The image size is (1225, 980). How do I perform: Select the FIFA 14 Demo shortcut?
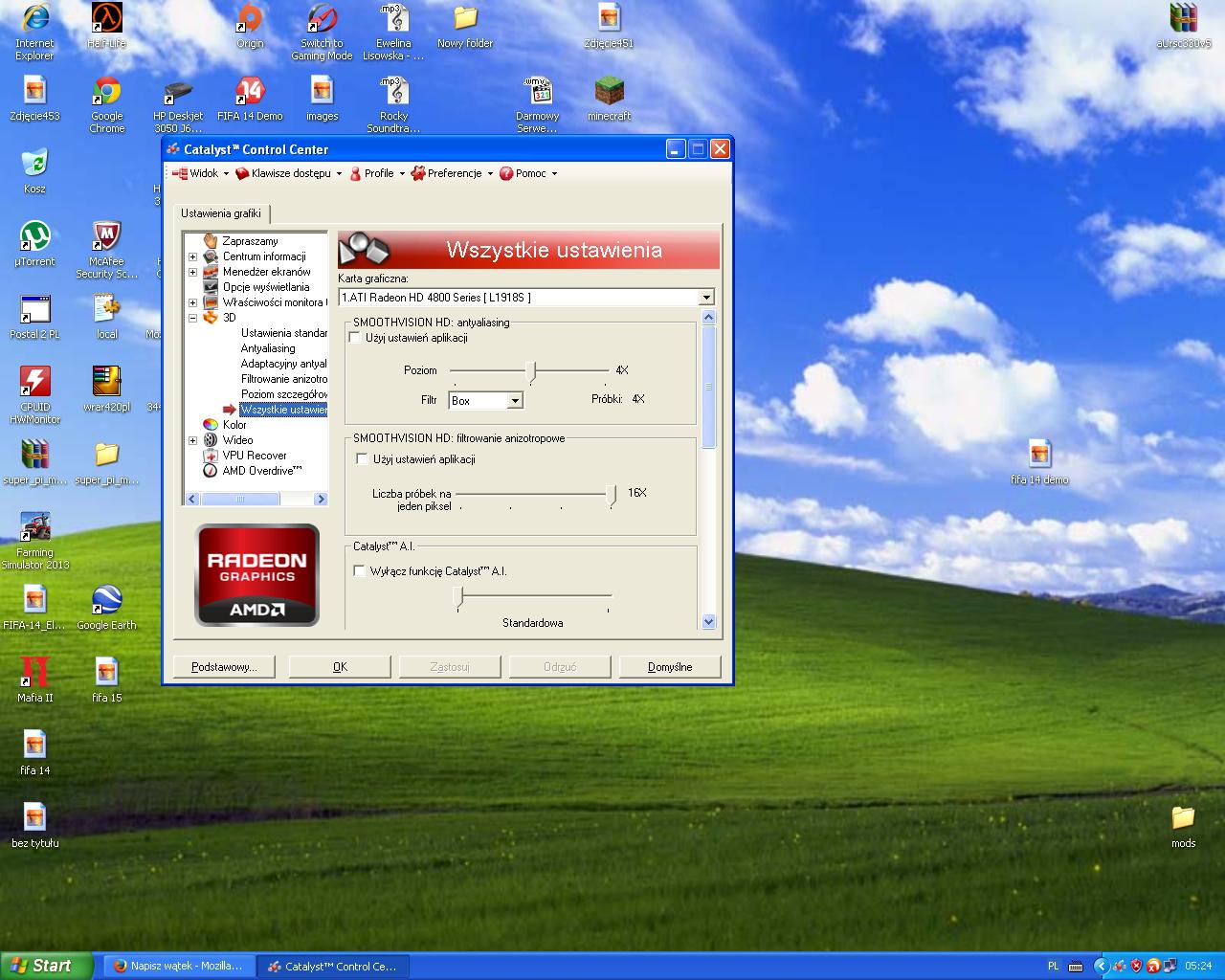coord(250,100)
